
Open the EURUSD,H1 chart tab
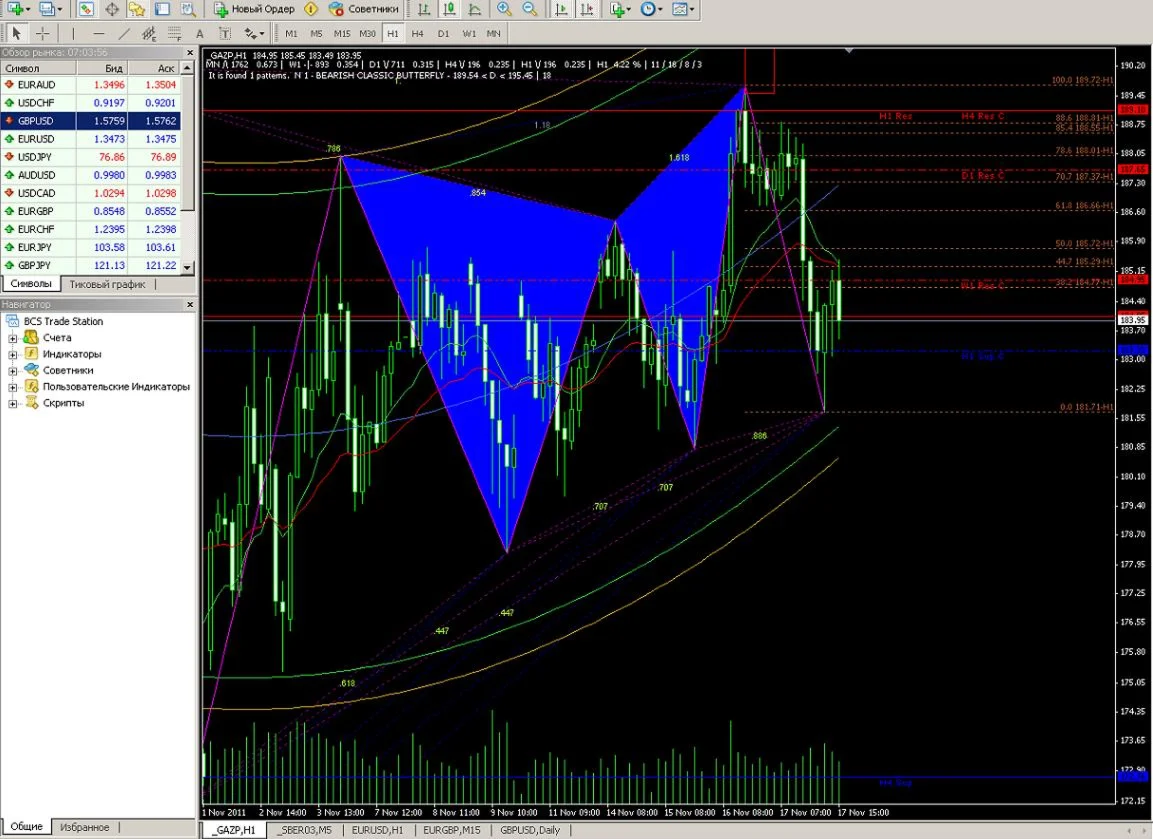[377, 830]
